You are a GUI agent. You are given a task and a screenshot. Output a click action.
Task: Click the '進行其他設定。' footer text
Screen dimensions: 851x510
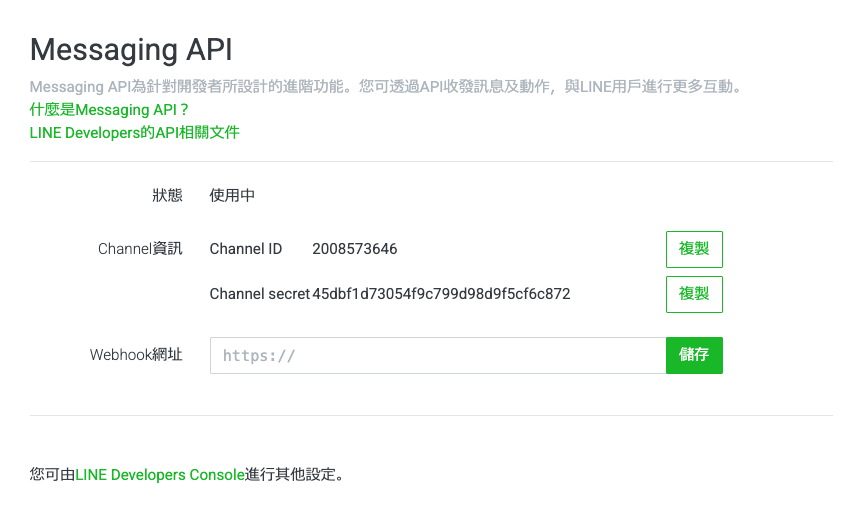[295, 475]
